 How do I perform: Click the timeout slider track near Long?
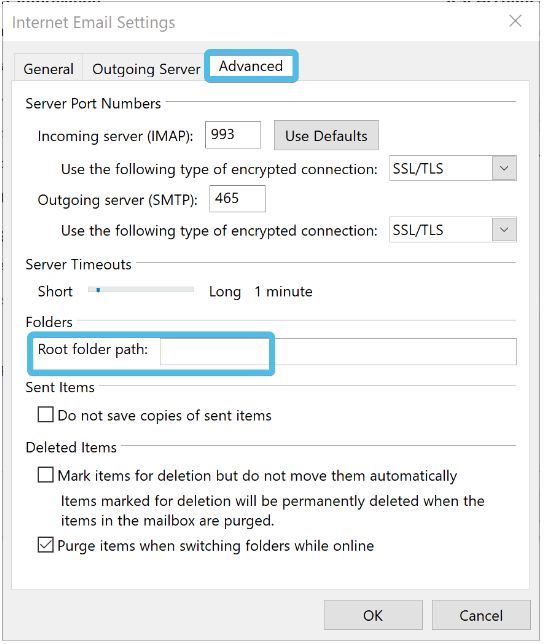(181, 290)
